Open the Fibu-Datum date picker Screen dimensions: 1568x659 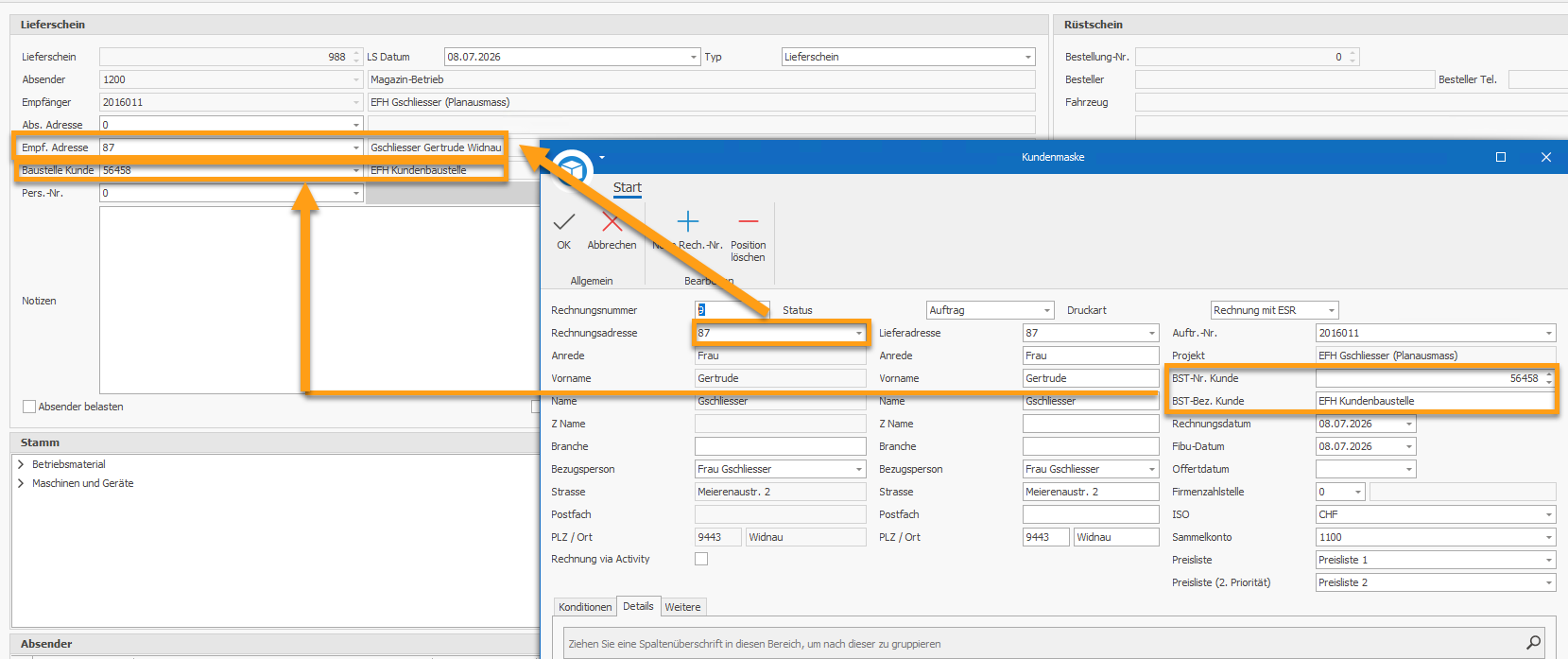[x=1409, y=446]
